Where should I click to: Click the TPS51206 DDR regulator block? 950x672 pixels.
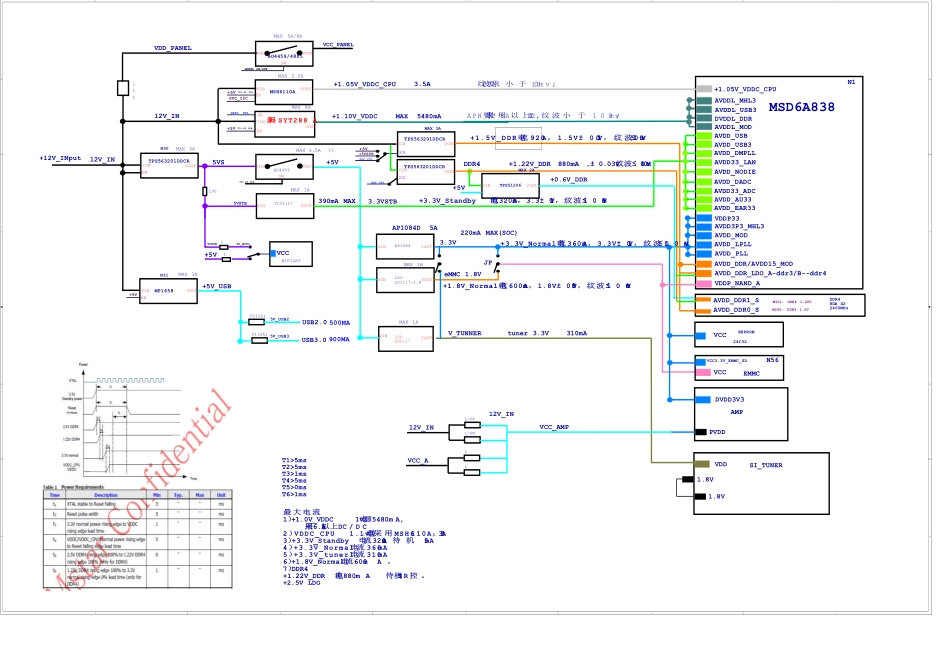click(510, 186)
